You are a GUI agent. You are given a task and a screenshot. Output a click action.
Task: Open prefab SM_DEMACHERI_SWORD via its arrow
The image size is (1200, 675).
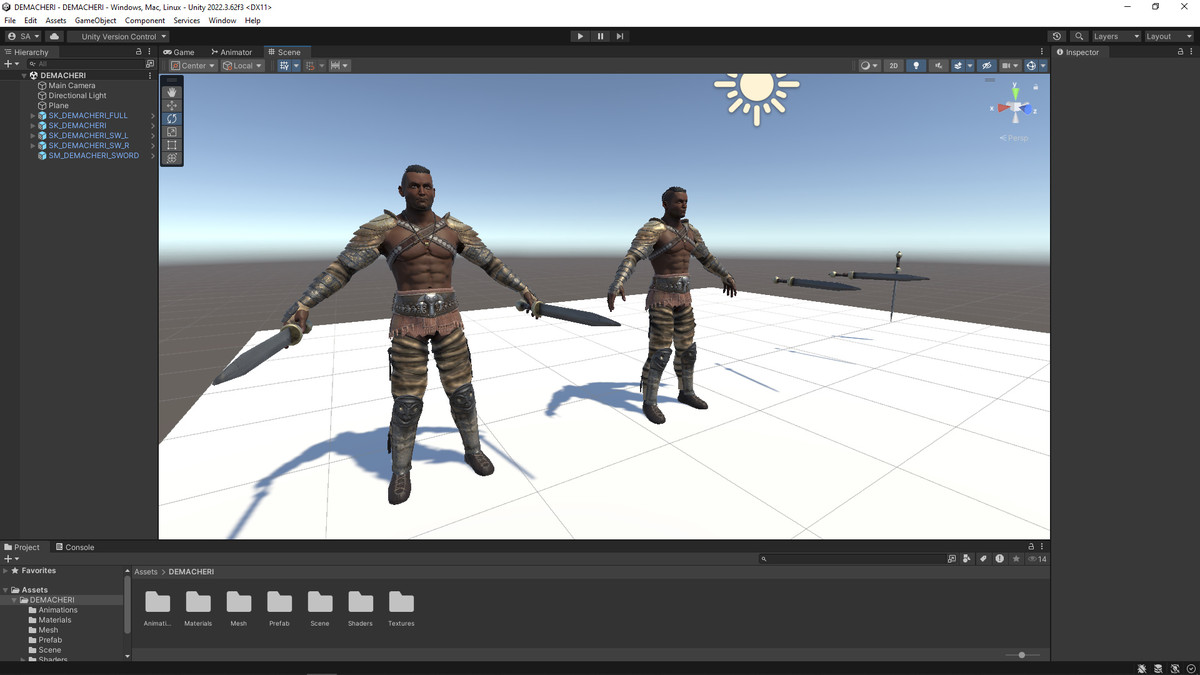pos(153,156)
